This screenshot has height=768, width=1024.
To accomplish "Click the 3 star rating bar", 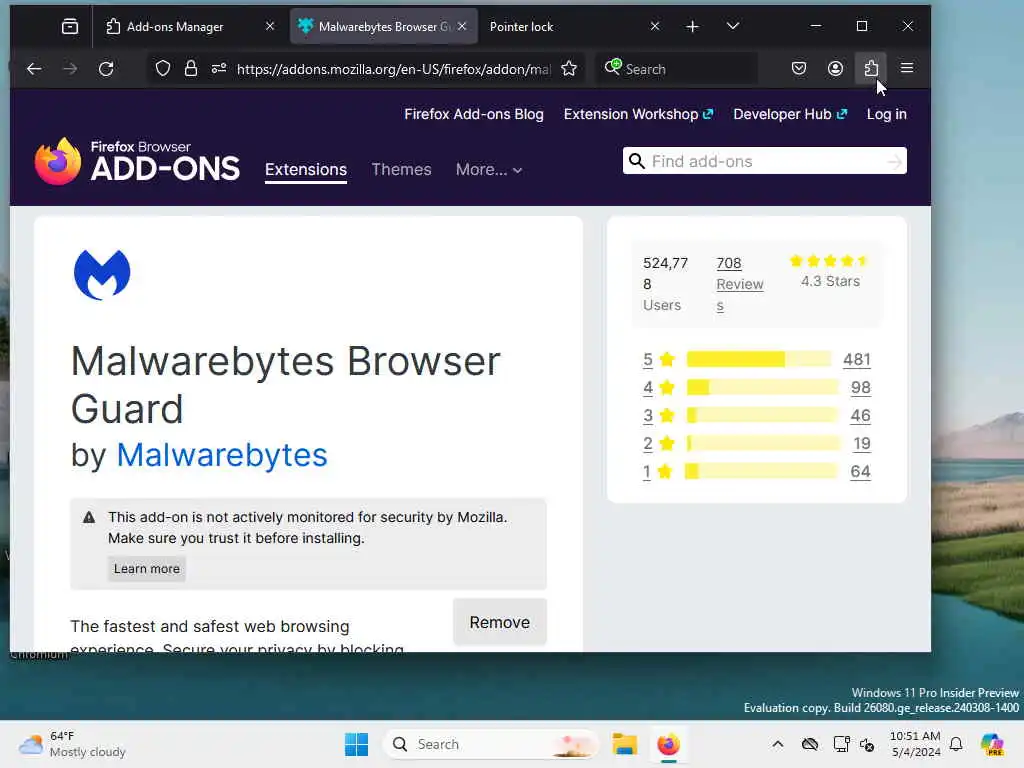I will [762, 415].
